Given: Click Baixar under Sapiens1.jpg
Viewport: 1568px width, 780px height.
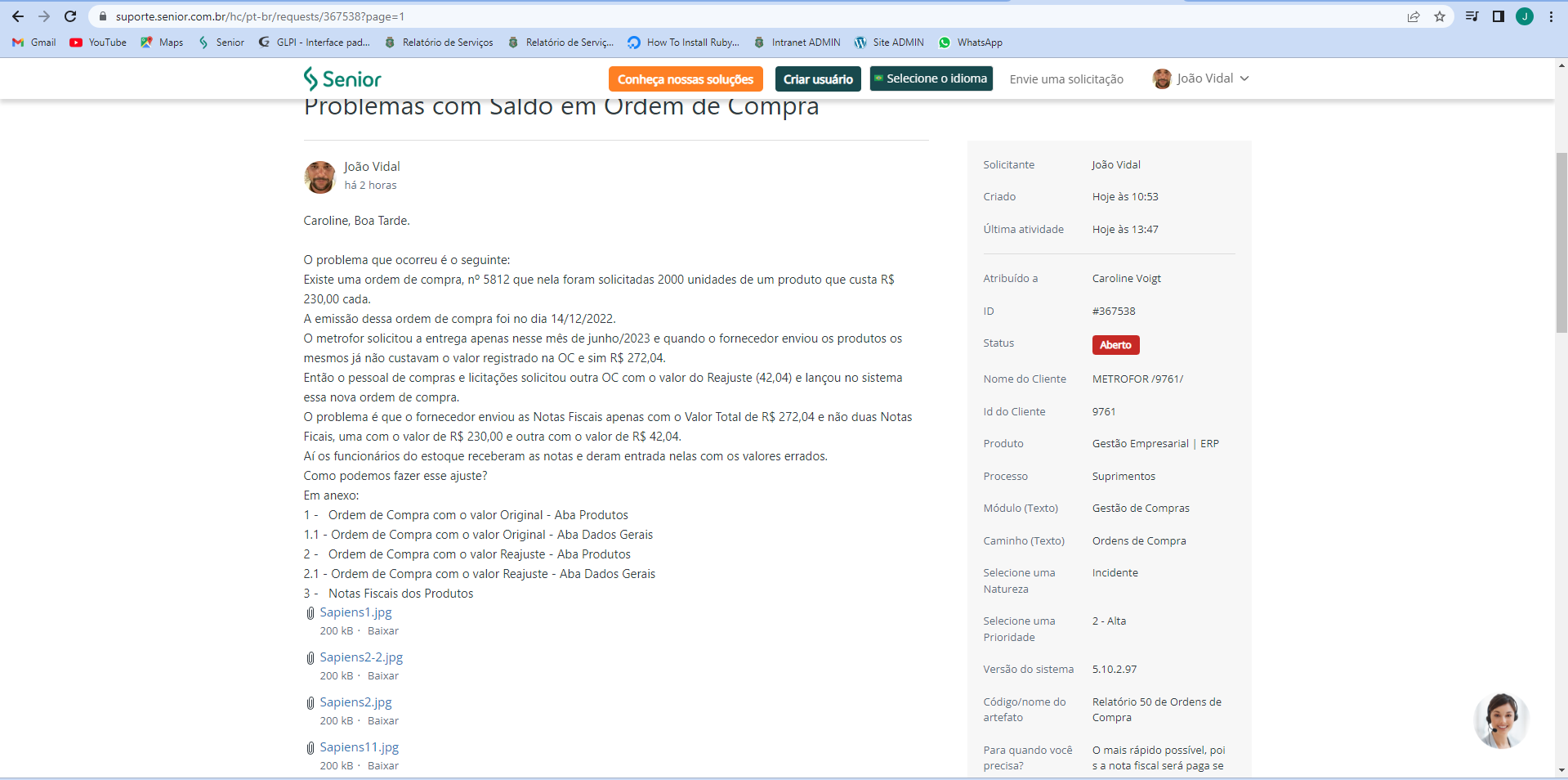Looking at the screenshot, I should coord(383,631).
